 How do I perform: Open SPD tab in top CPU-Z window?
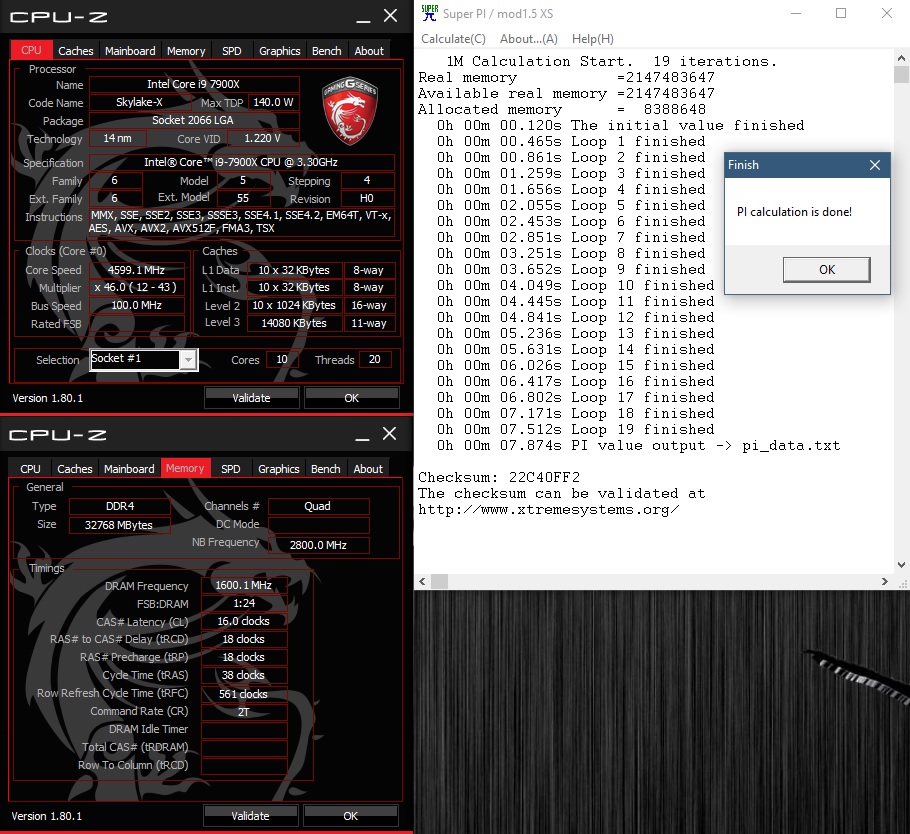point(232,50)
